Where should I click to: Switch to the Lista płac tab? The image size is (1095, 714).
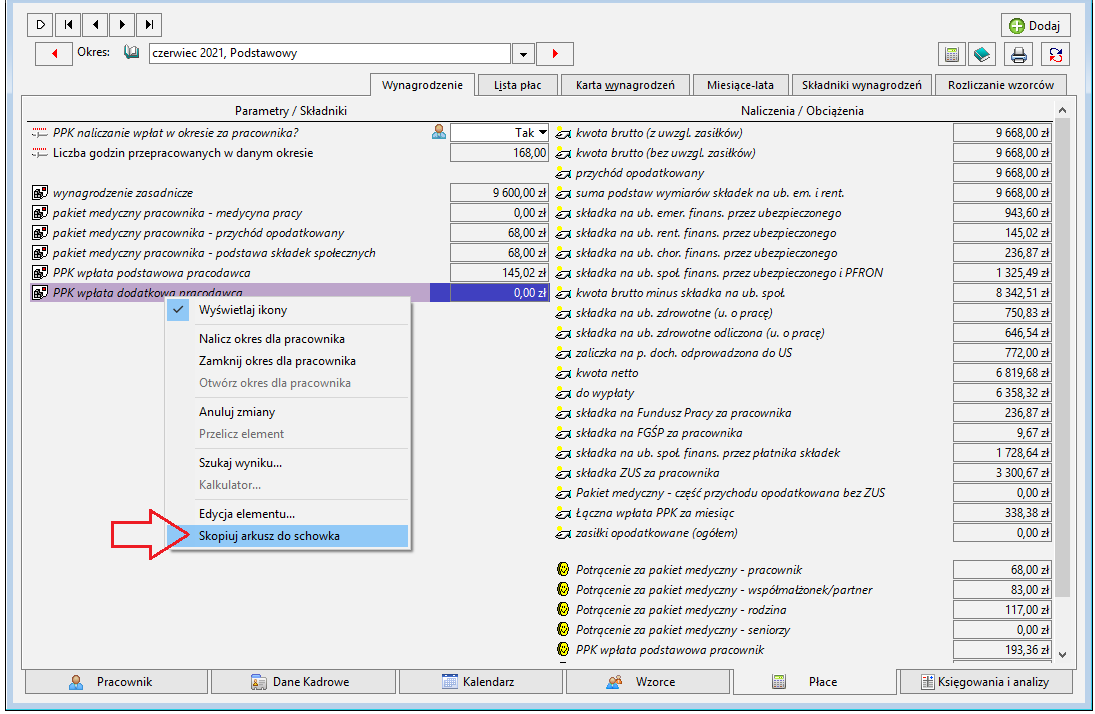tap(517, 85)
